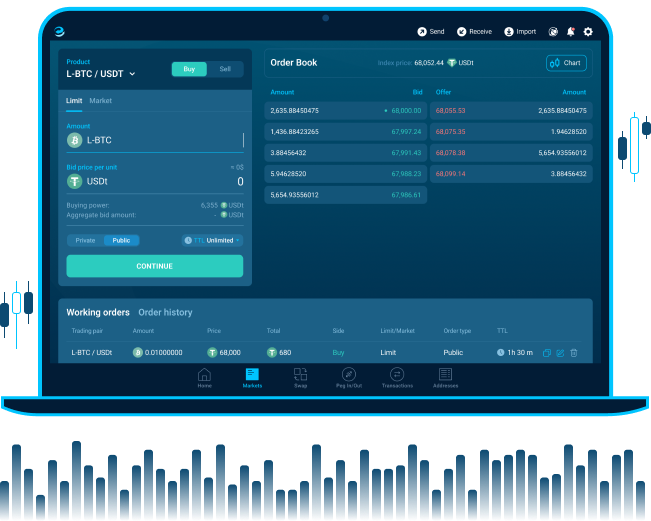The width and height of the screenshot is (651, 521).
Task: Click the Receive arrow icon
Action: pos(462,32)
